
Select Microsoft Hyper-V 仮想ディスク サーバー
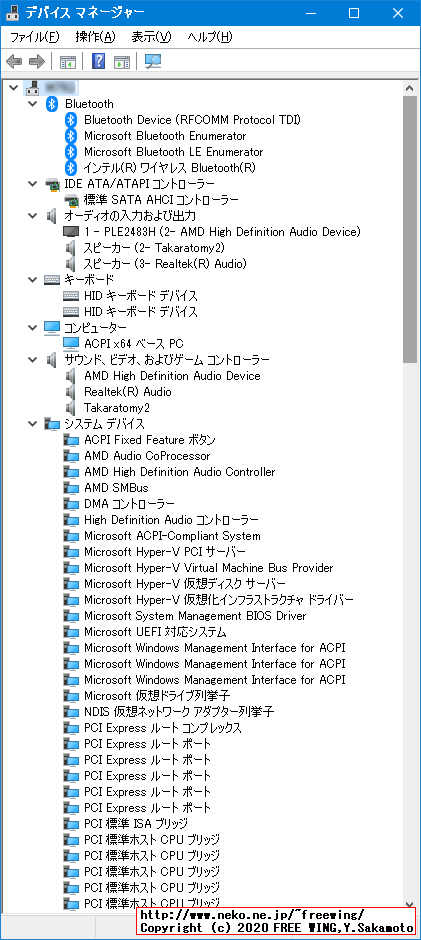point(185,584)
